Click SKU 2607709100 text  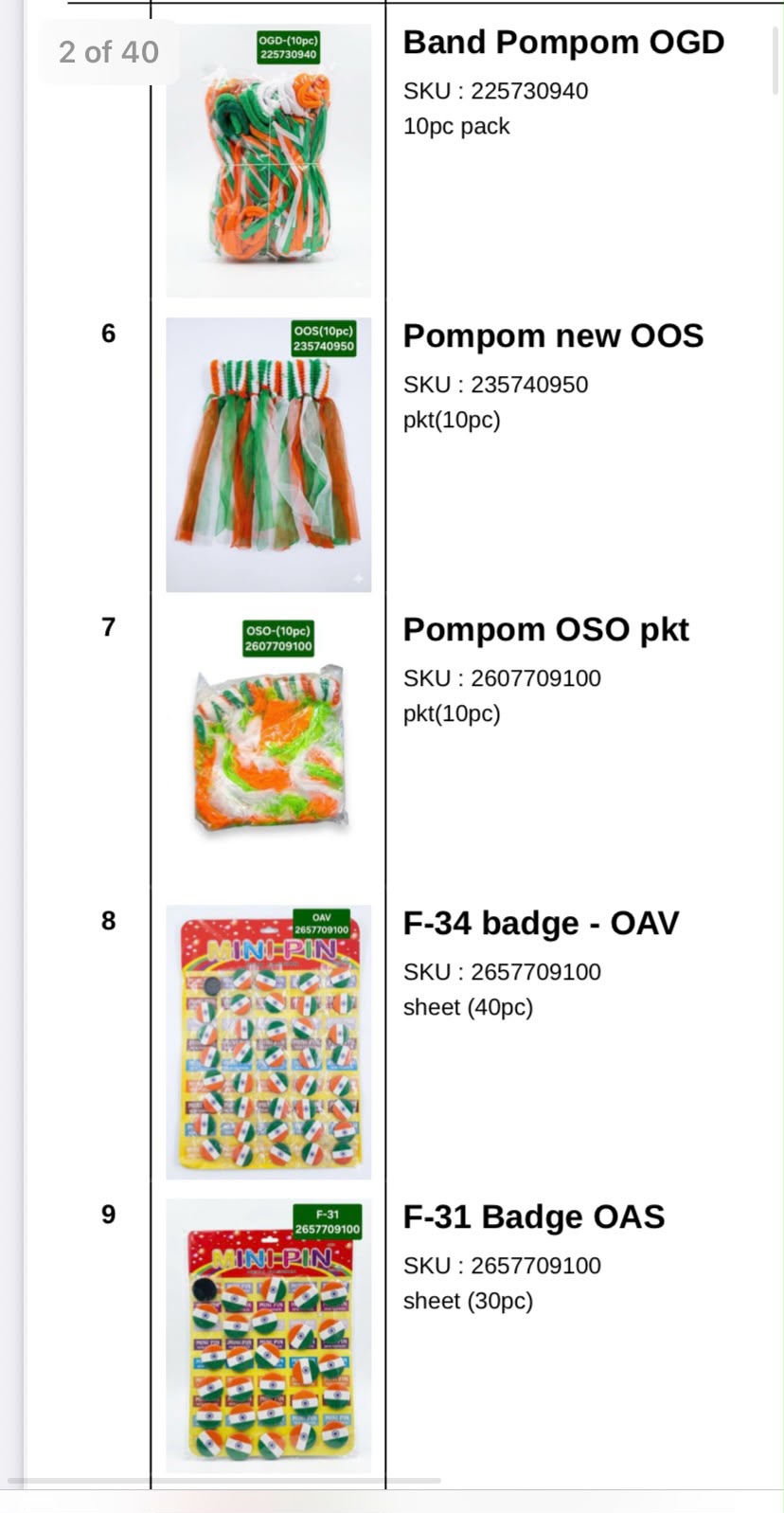click(x=502, y=678)
